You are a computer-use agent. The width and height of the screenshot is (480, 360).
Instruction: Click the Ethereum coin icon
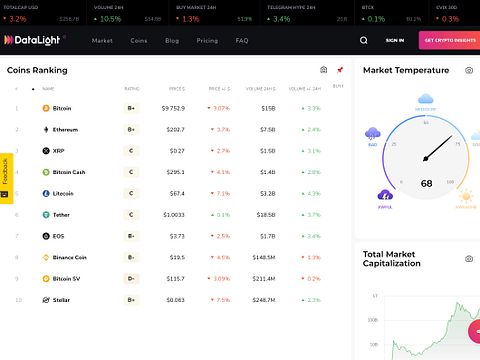46,130
